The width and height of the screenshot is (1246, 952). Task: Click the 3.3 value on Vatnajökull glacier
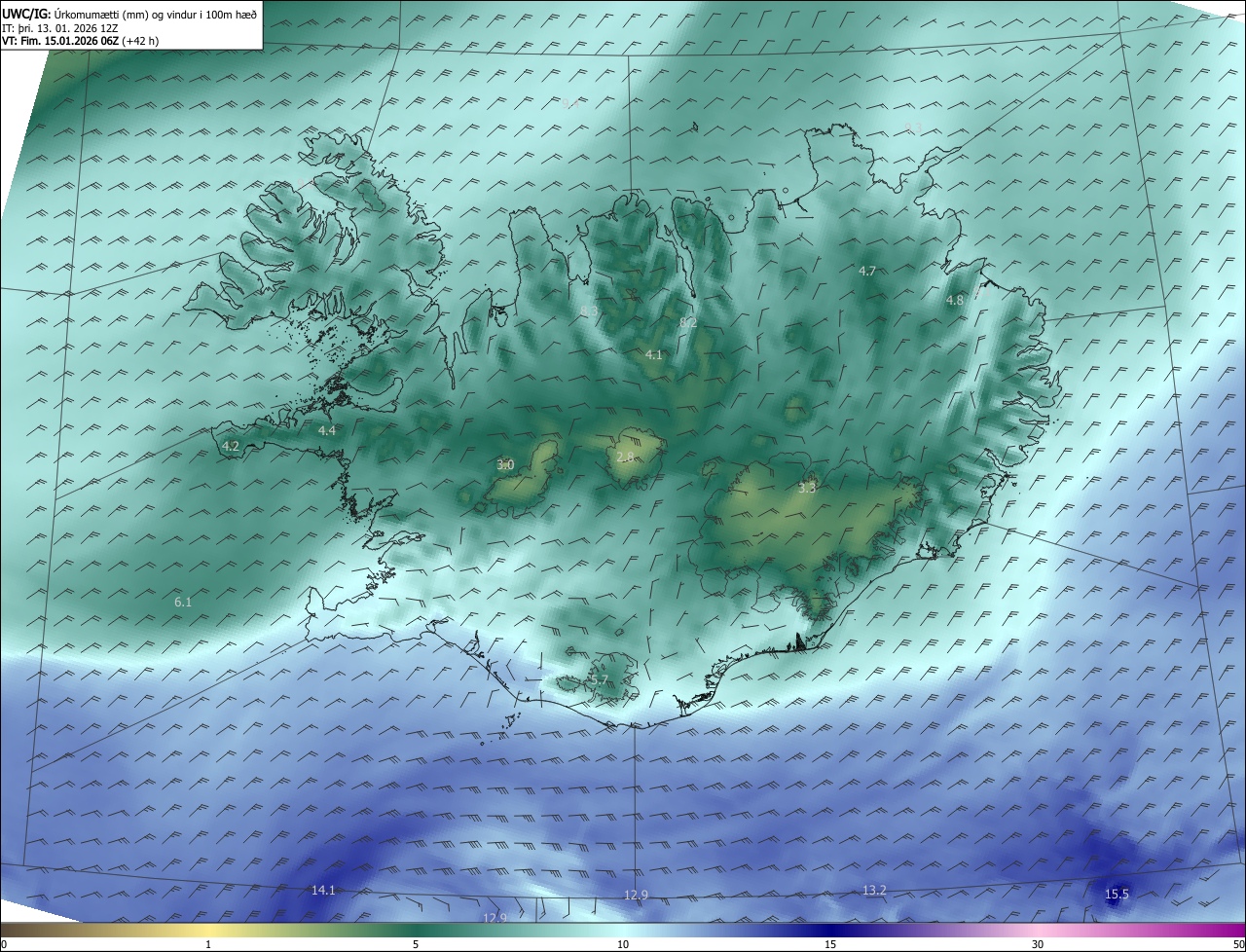click(x=807, y=488)
